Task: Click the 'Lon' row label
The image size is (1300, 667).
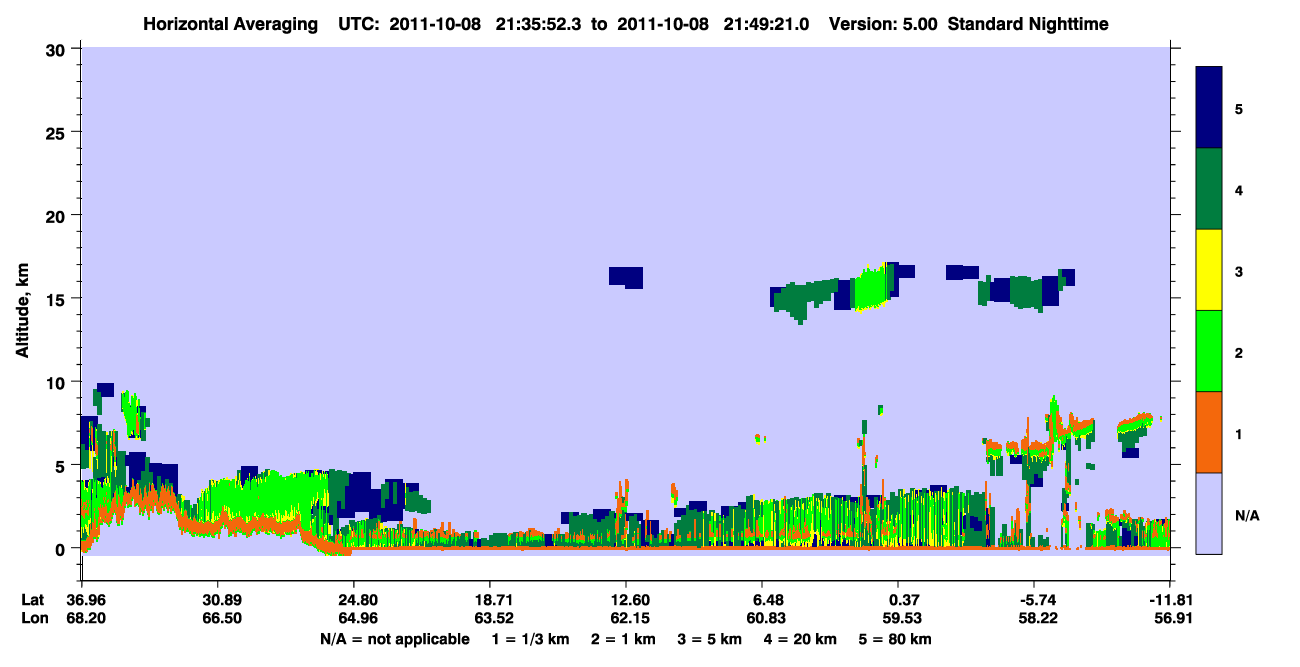Action: click(x=33, y=619)
